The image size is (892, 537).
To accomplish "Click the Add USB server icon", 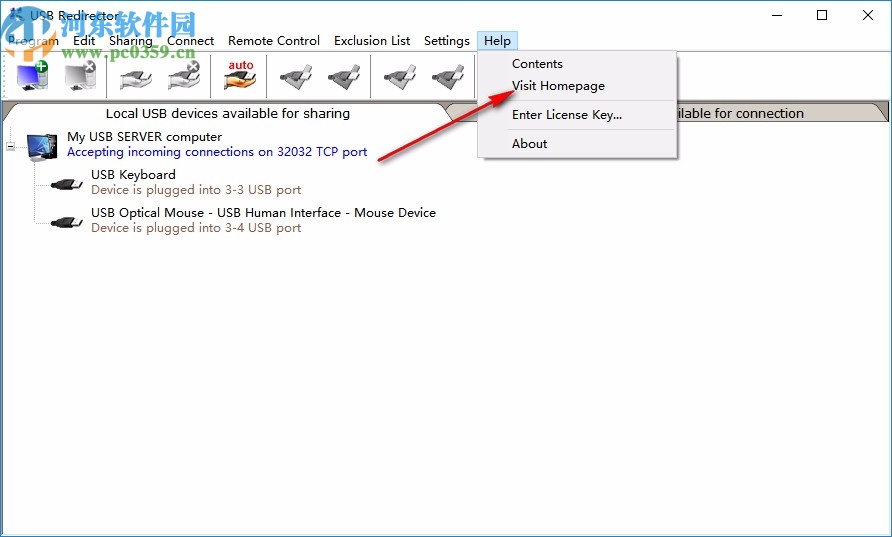I will click(x=32, y=76).
